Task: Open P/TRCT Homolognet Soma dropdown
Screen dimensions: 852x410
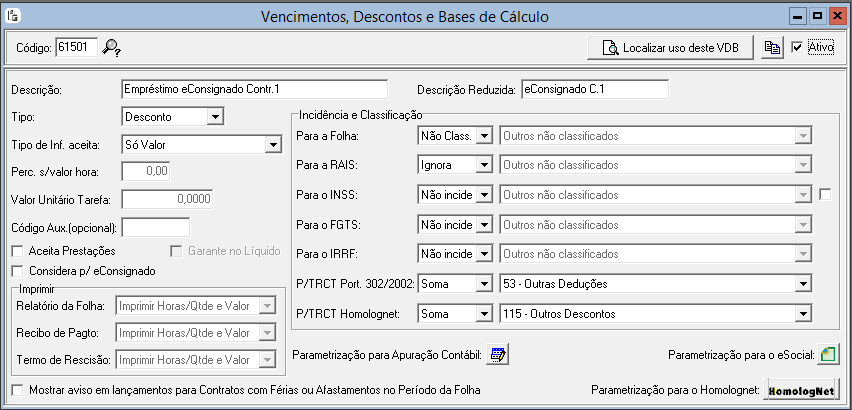Action: pos(484,314)
